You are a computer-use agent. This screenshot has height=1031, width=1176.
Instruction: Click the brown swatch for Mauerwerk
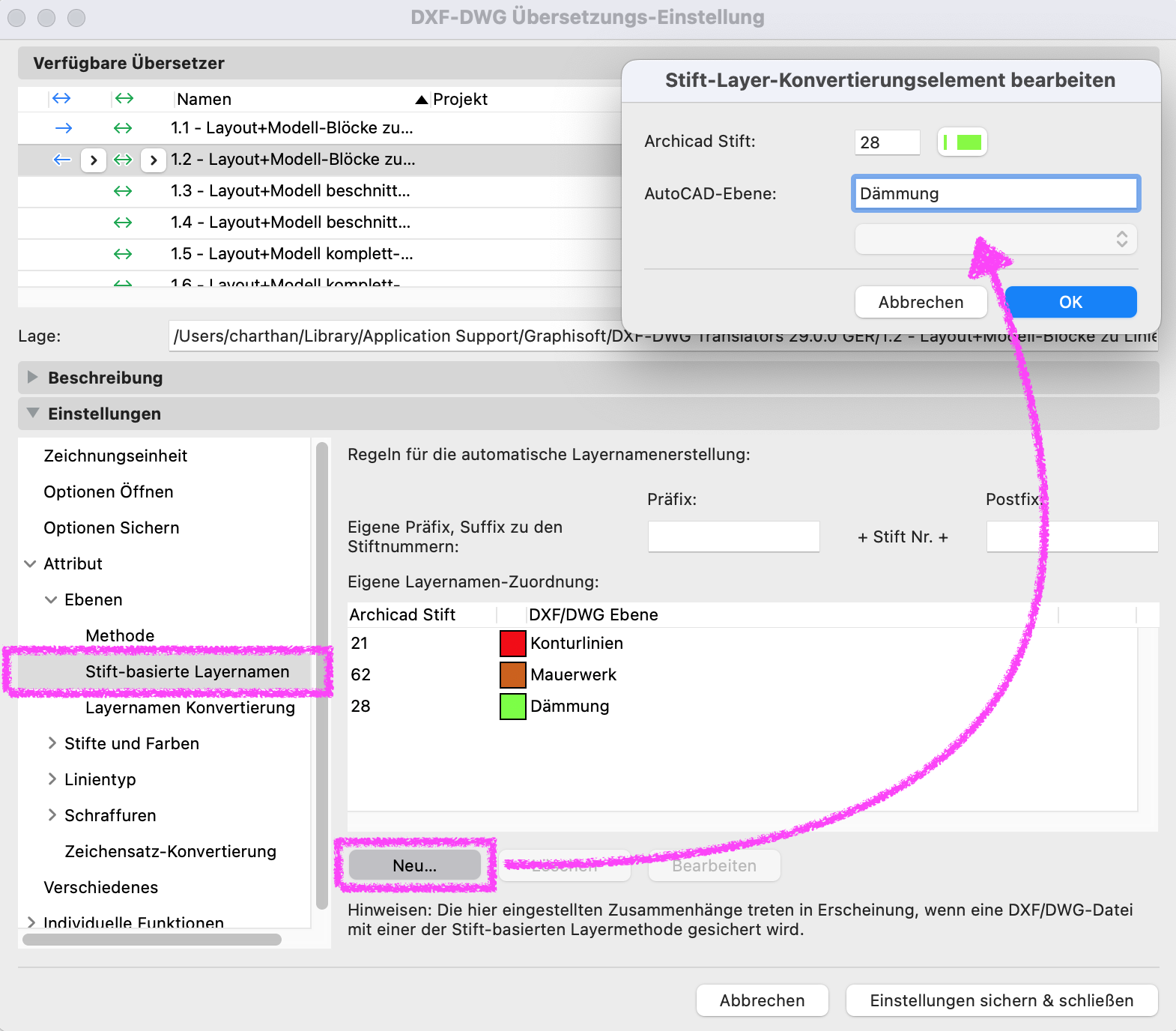coord(513,675)
